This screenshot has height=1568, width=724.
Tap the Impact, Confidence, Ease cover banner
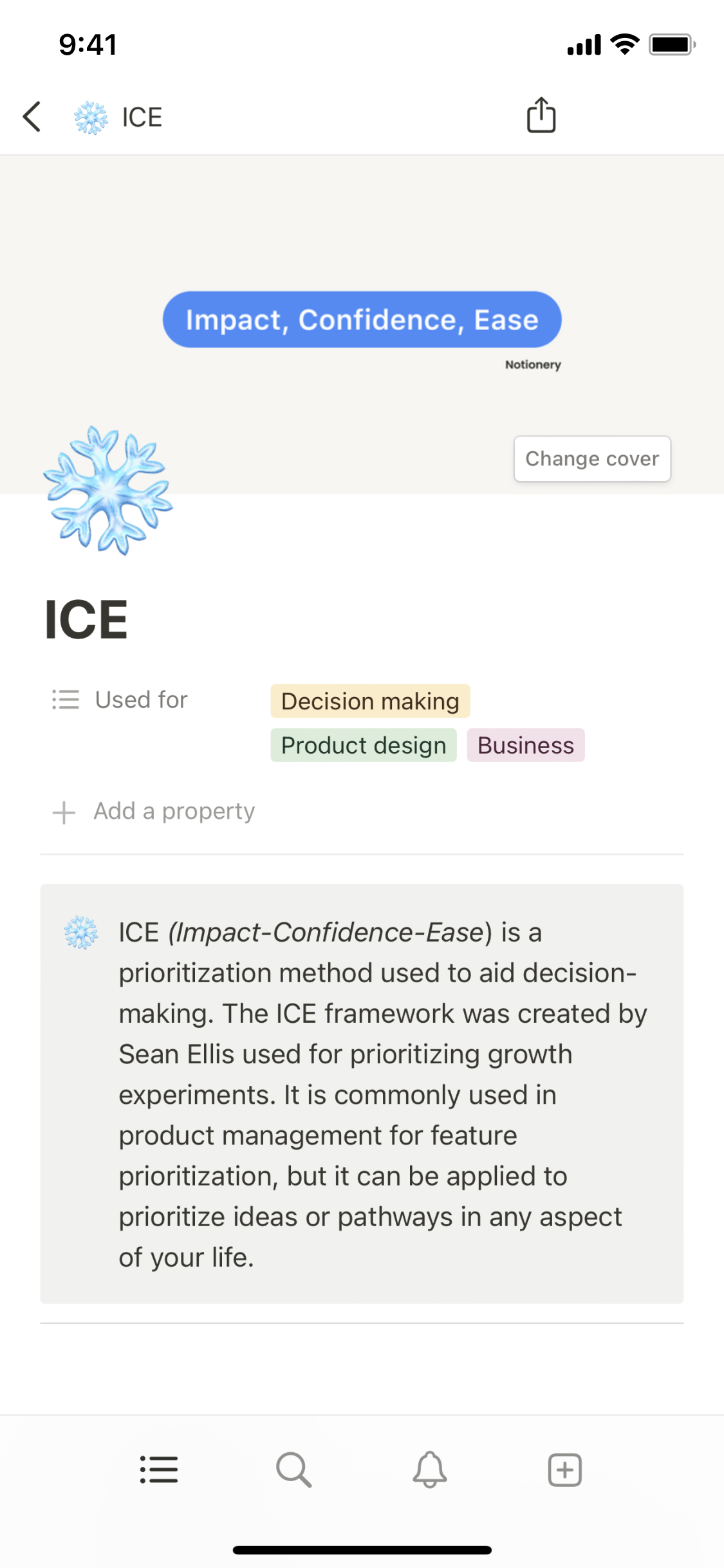(362, 320)
